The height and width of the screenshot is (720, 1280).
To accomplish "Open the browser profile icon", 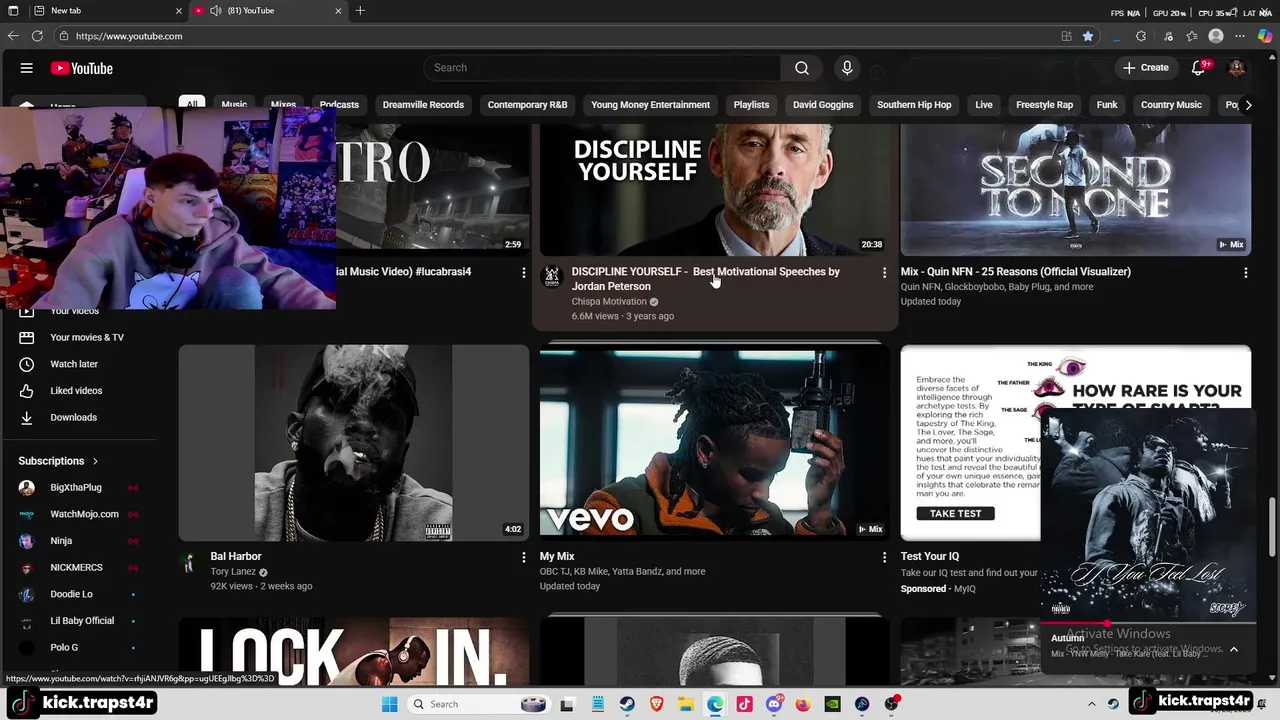I will pos(1216,36).
